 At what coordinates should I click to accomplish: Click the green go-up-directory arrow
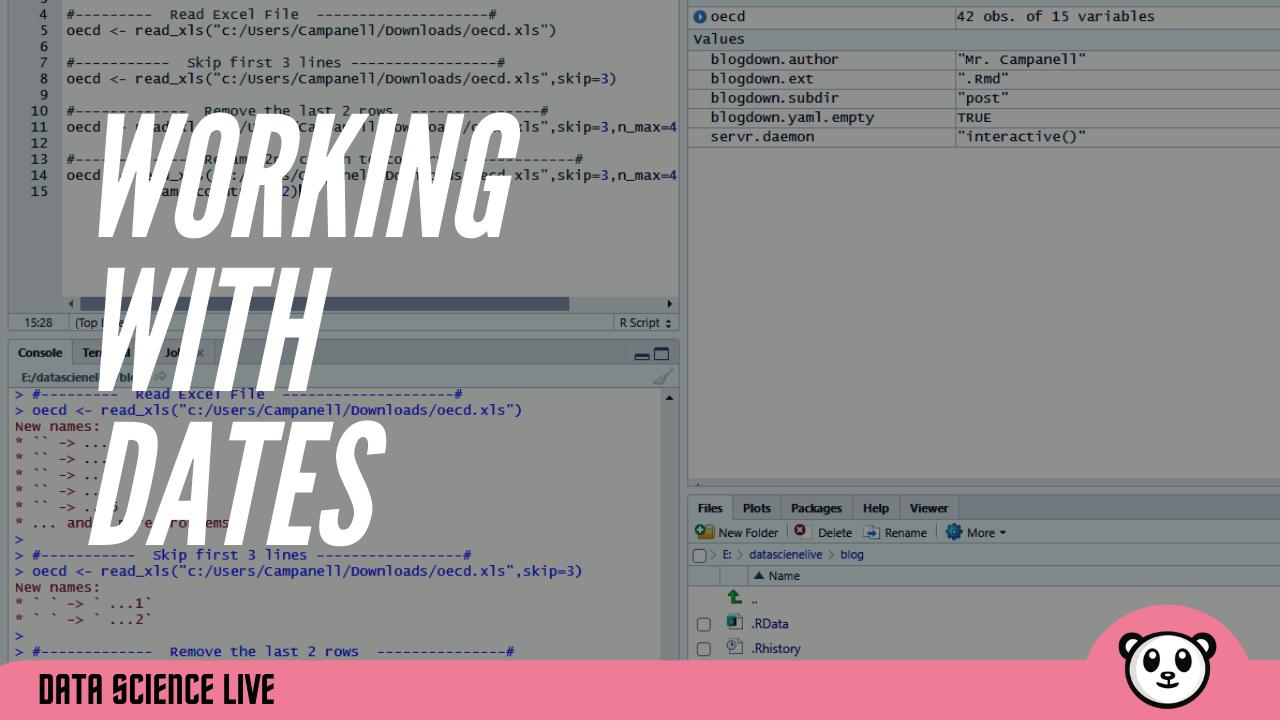(735, 597)
